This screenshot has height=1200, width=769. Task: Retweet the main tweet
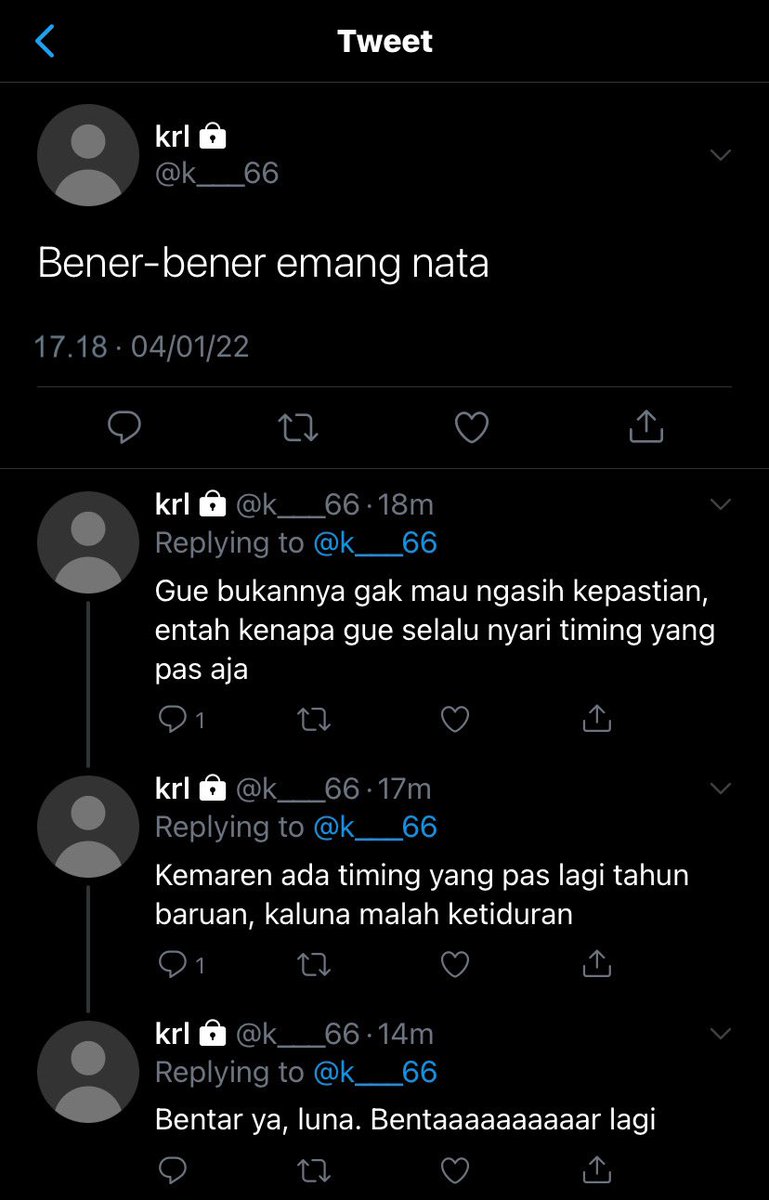(x=298, y=428)
